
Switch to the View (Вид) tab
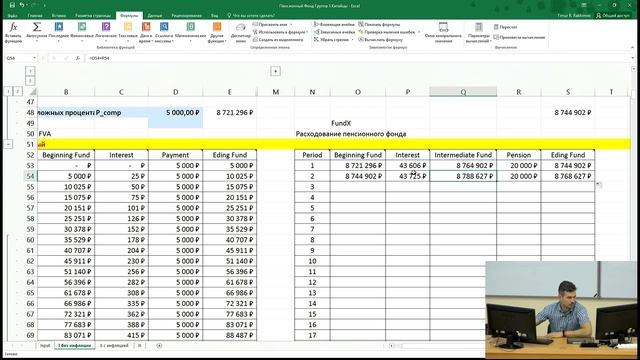click(214, 16)
